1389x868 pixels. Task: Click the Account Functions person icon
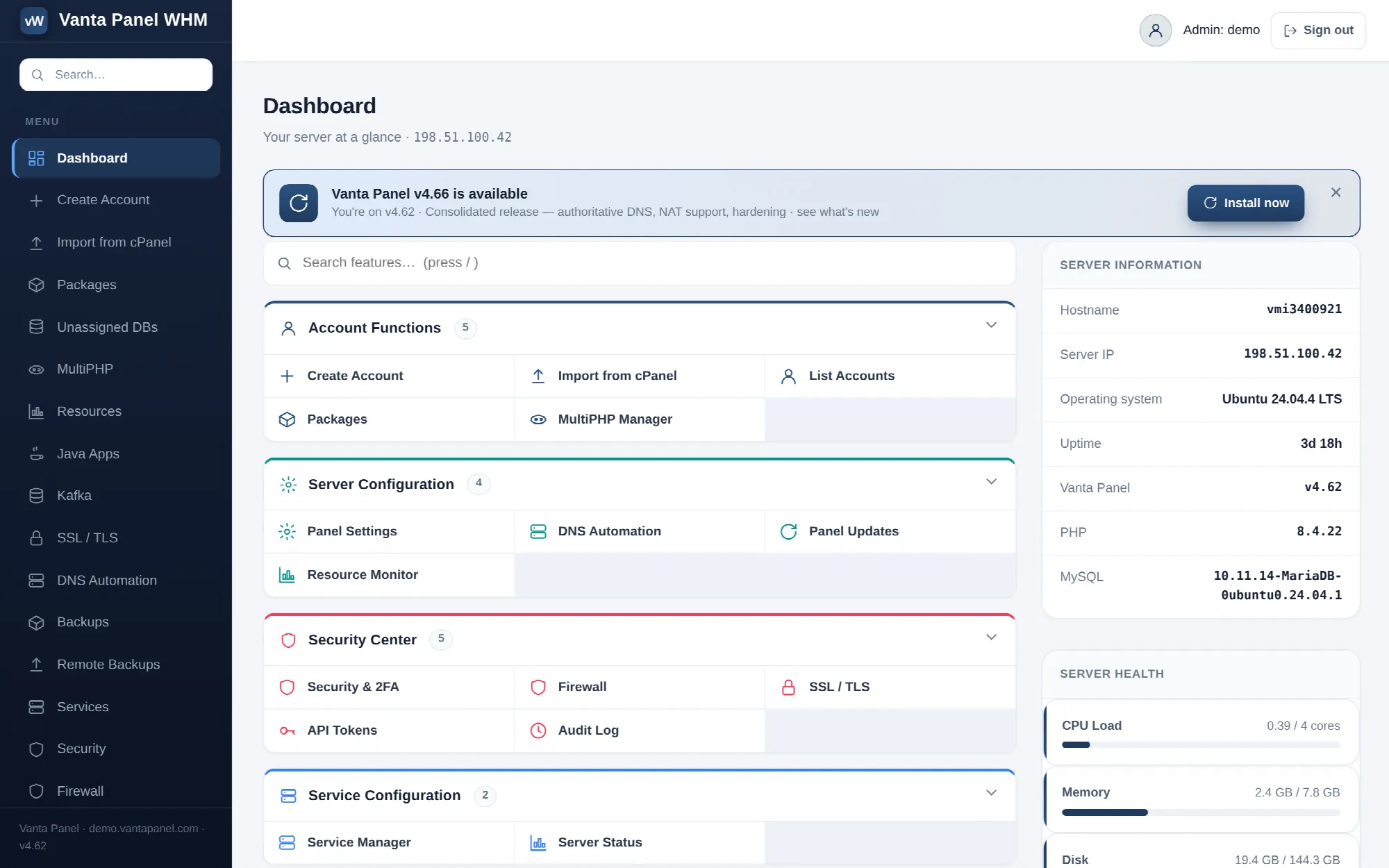[x=288, y=328]
